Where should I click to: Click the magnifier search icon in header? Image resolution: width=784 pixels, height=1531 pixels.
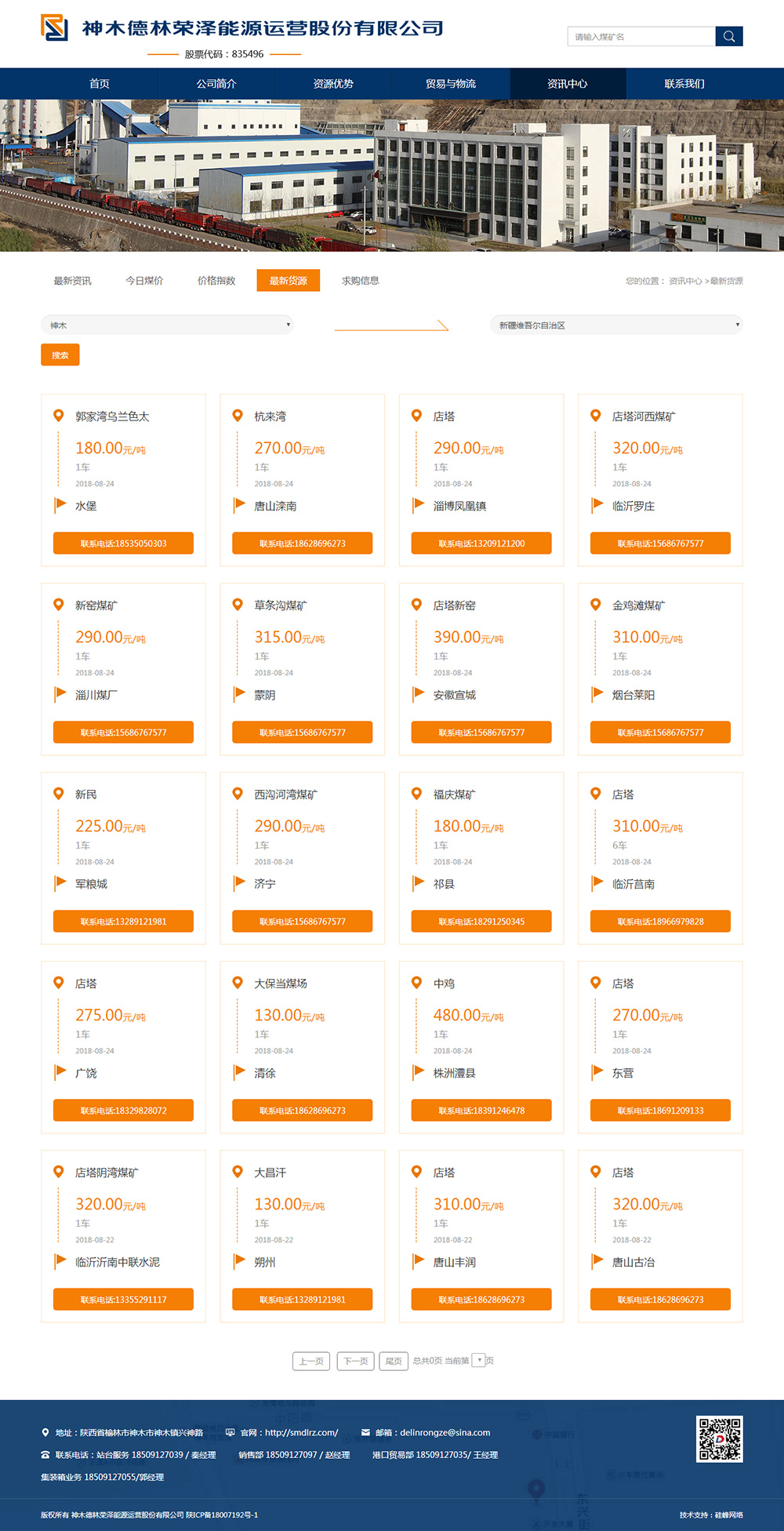tap(728, 37)
